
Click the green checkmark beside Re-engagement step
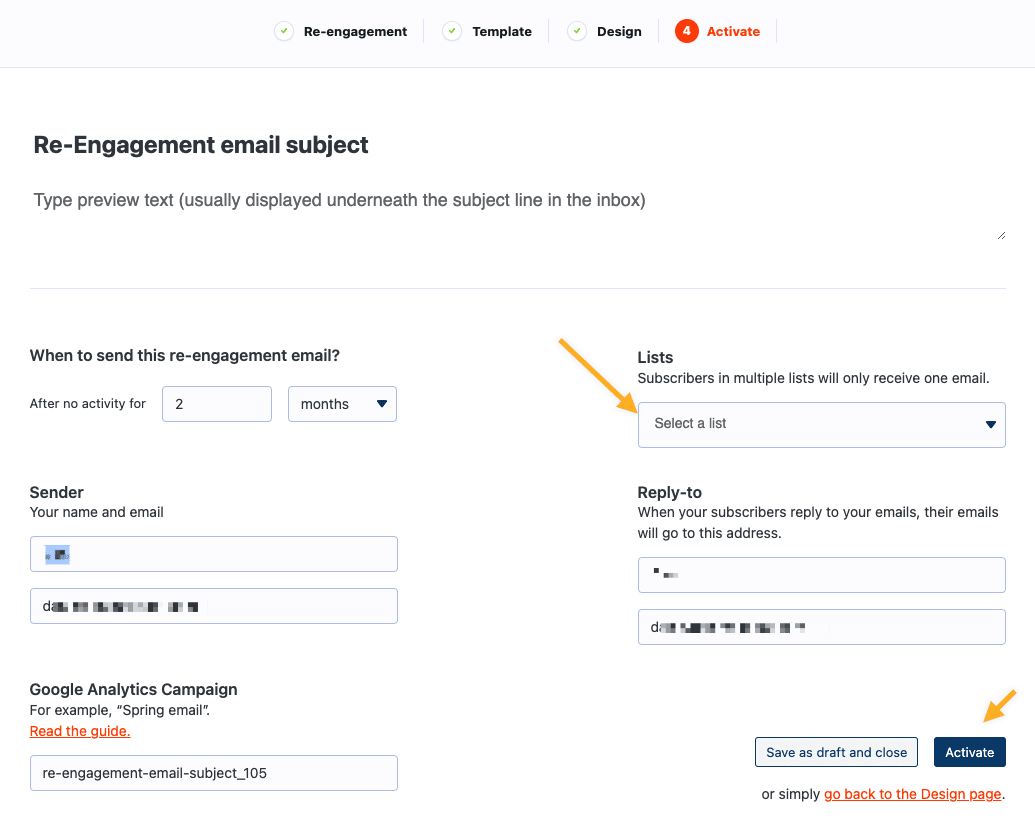pos(284,31)
